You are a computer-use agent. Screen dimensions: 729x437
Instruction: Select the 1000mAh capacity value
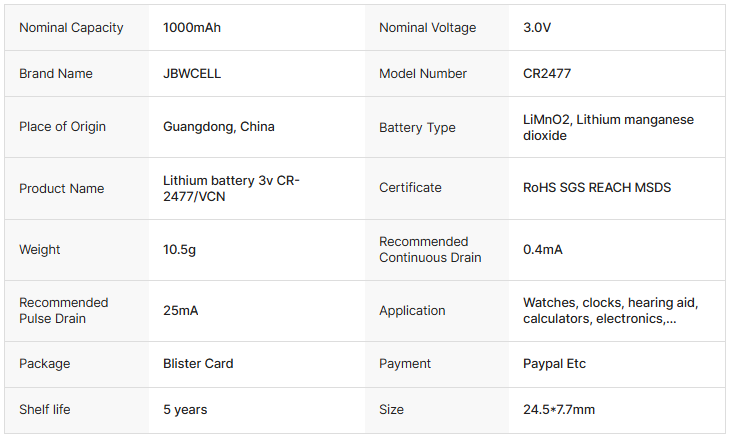[x=192, y=28]
